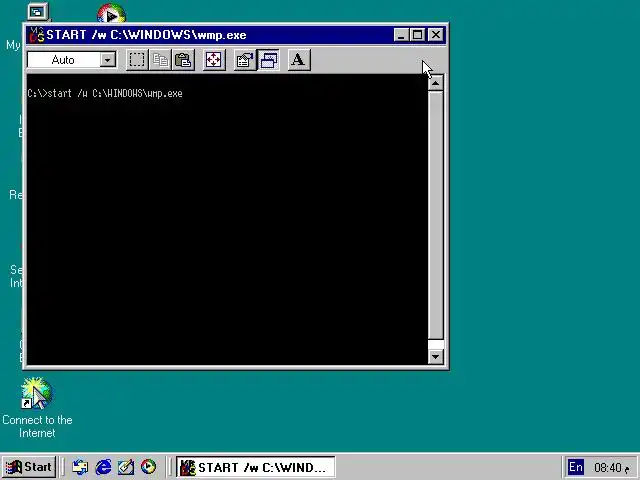Click the MS-DOS window title bar text
This screenshot has width=640, height=480.
pyautogui.click(x=146, y=35)
